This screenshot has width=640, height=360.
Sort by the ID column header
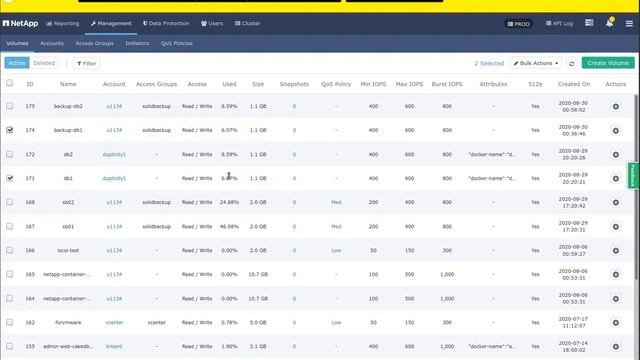pos(30,84)
